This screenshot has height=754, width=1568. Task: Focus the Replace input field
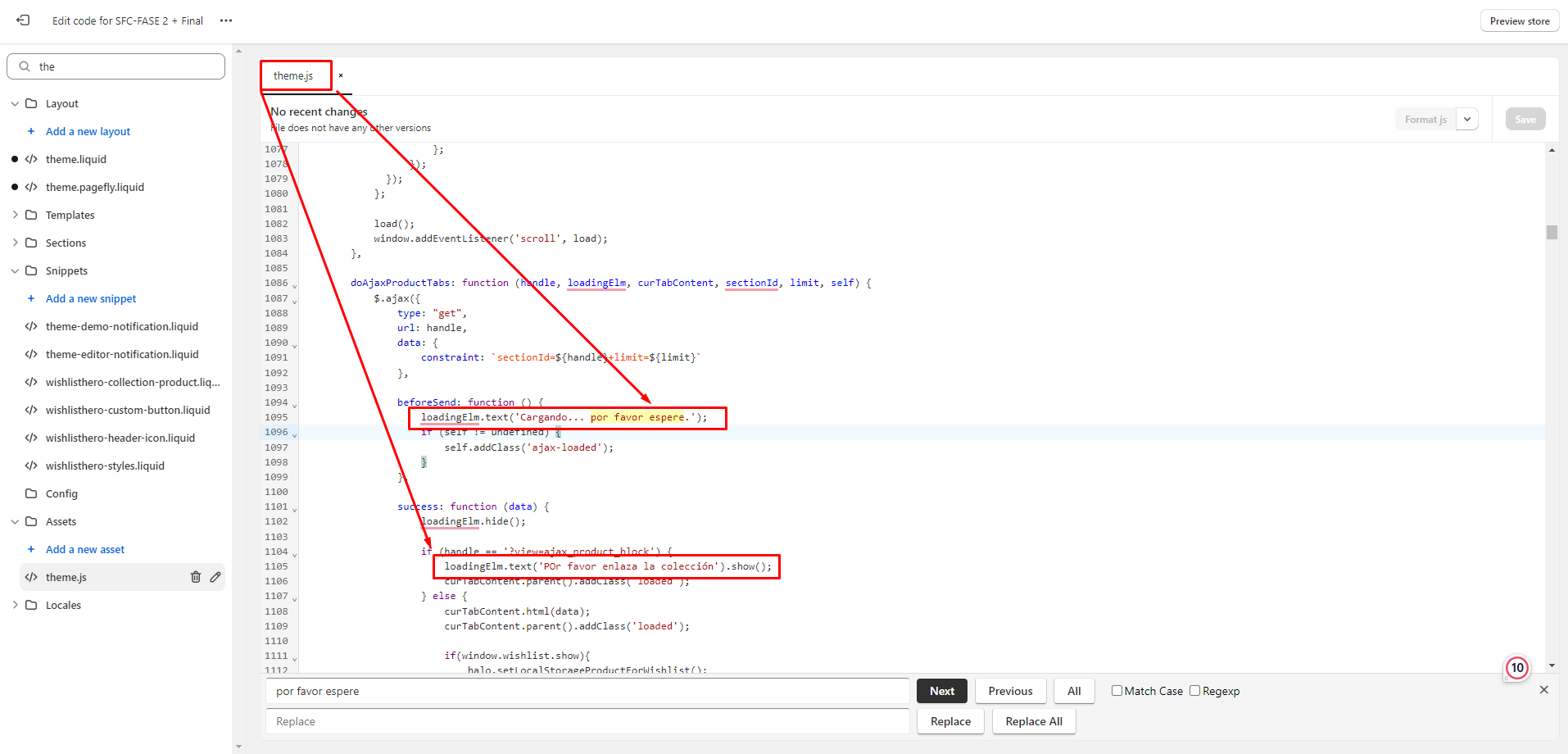pos(587,721)
